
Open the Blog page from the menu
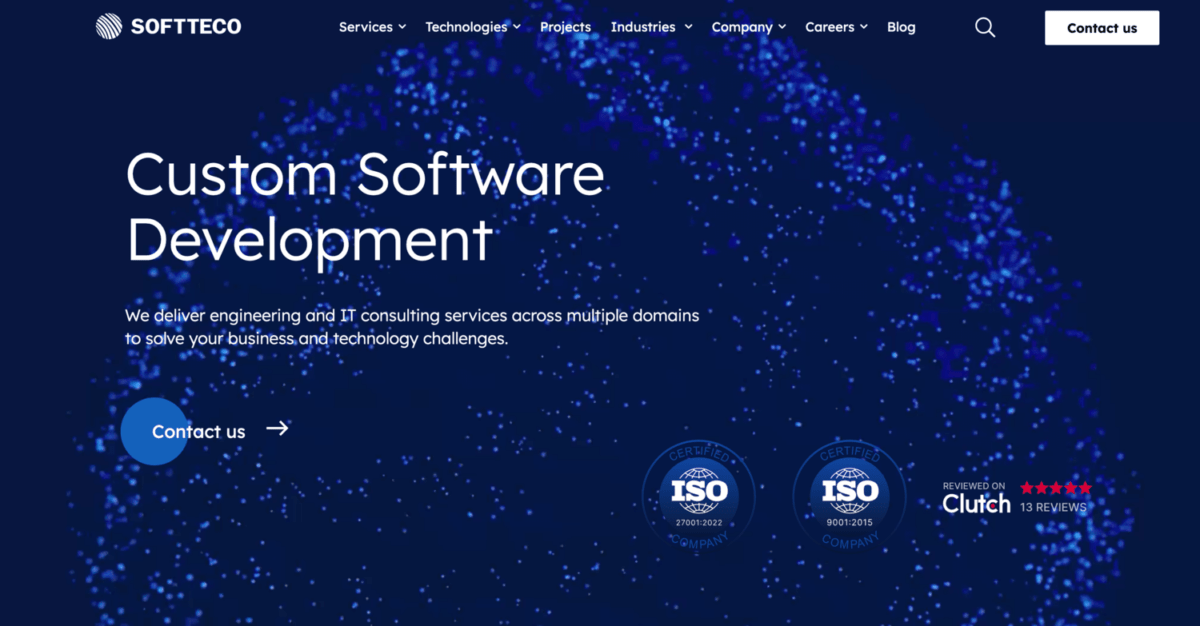pyautogui.click(x=901, y=27)
